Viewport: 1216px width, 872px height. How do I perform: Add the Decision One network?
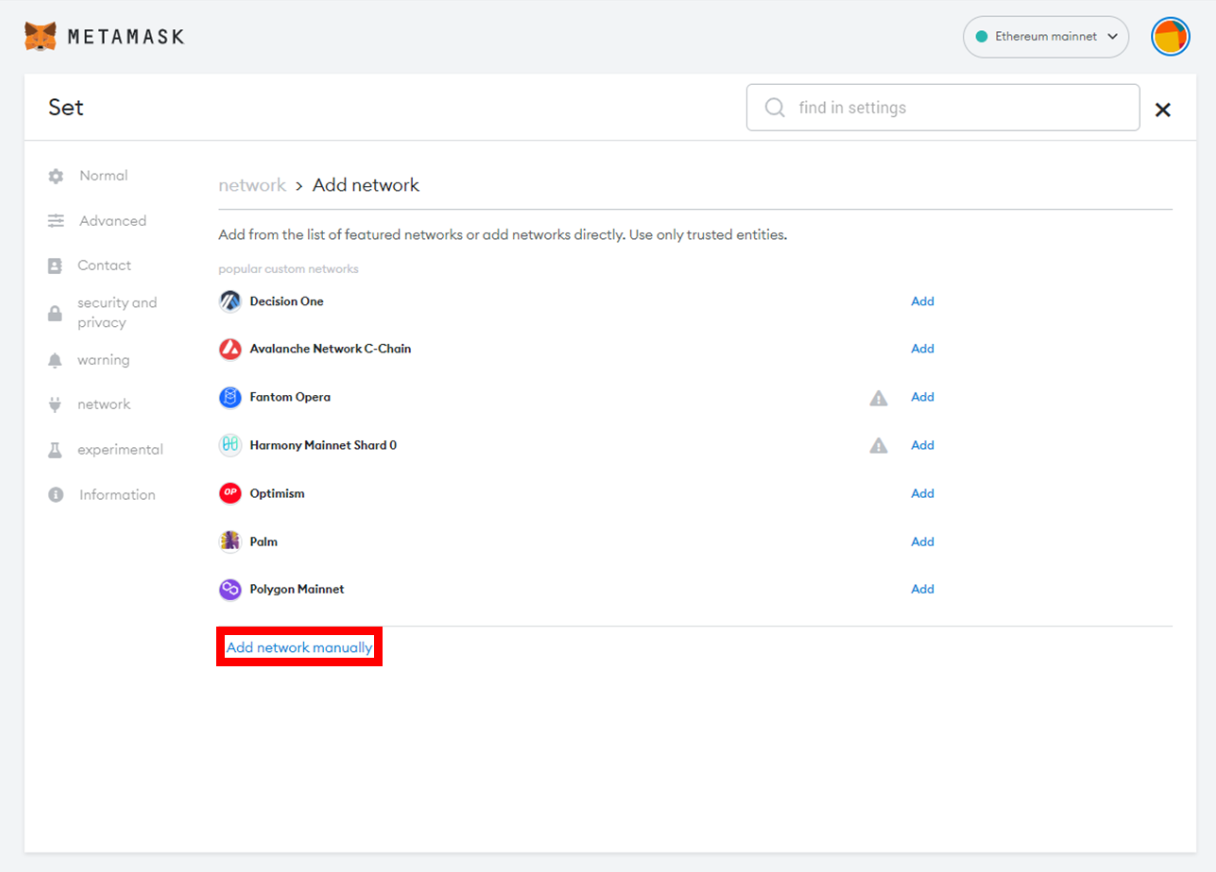pos(922,301)
